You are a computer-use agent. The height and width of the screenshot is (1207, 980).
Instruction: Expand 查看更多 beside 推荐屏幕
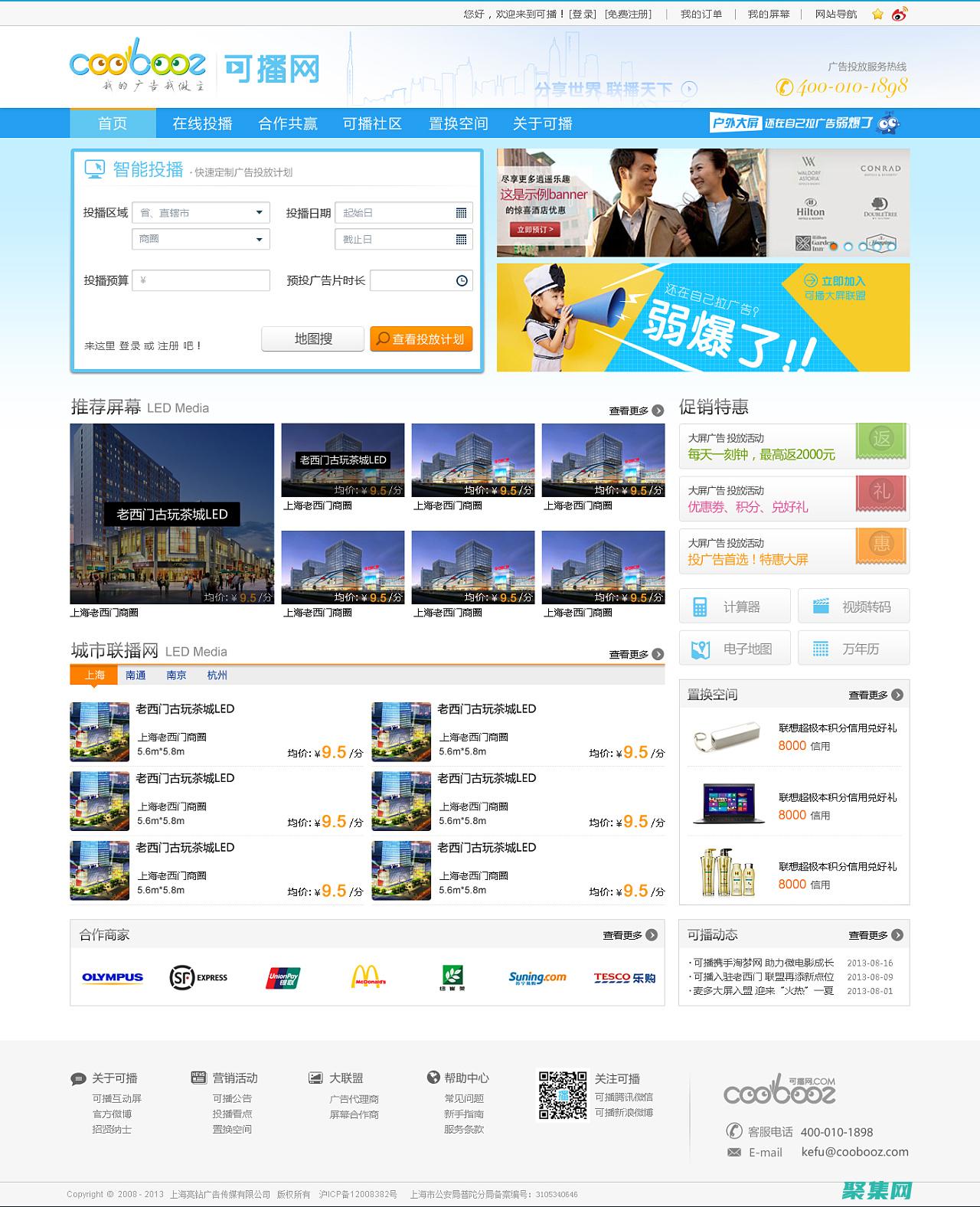coord(636,411)
